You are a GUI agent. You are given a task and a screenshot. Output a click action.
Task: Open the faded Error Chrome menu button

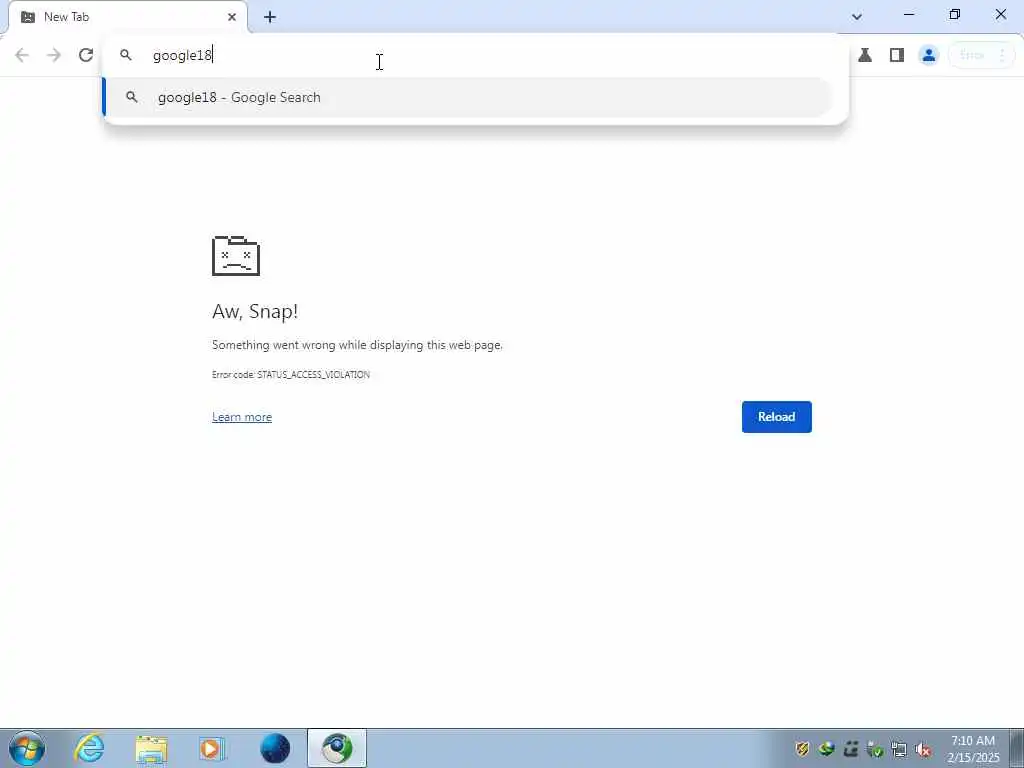982,55
